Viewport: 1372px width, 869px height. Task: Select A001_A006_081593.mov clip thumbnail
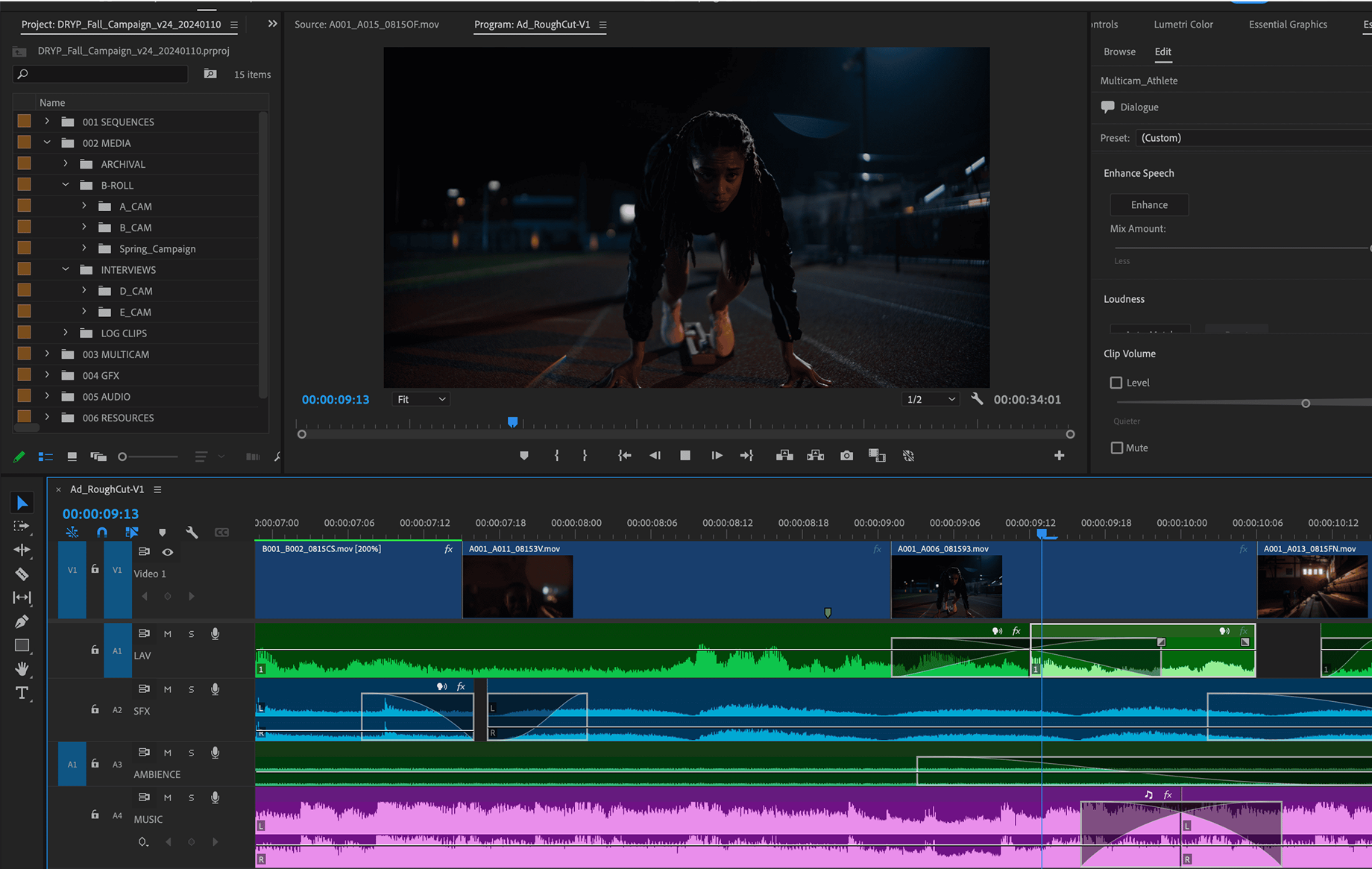click(x=946, y=587)
